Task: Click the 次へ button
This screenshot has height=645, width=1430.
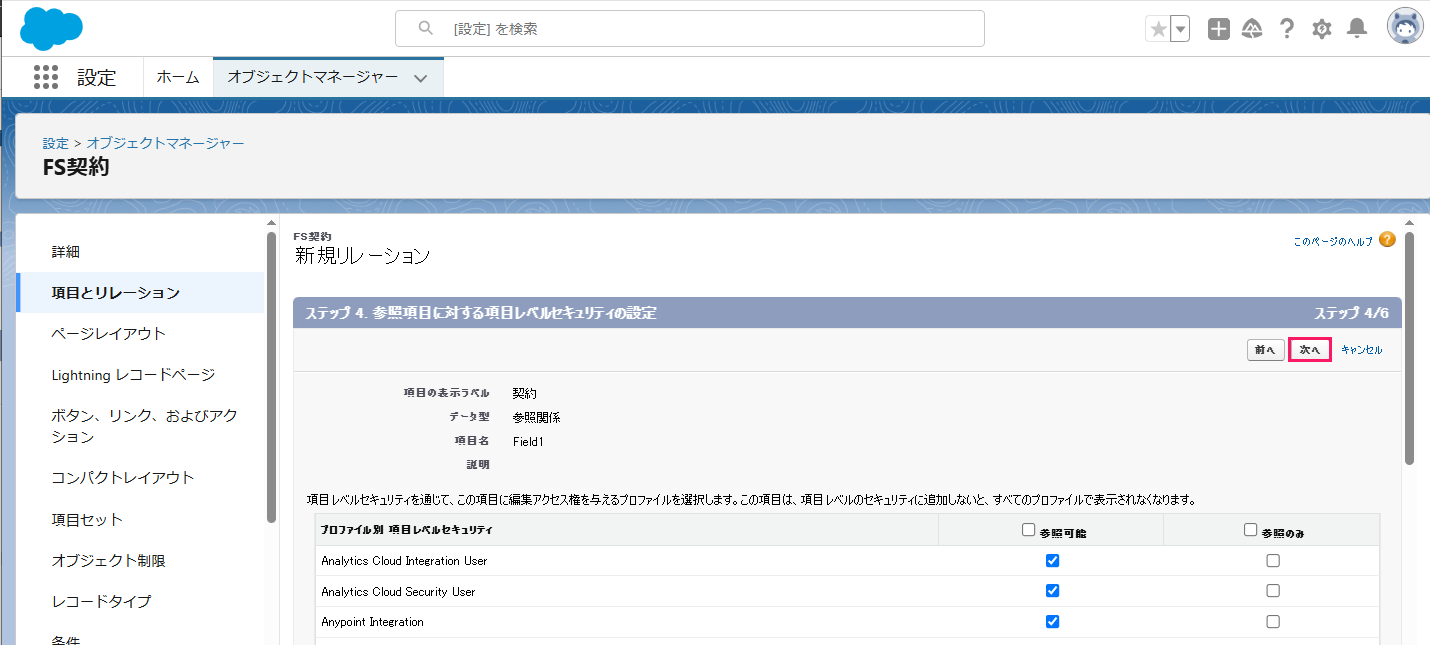Action: [1310, 350]
